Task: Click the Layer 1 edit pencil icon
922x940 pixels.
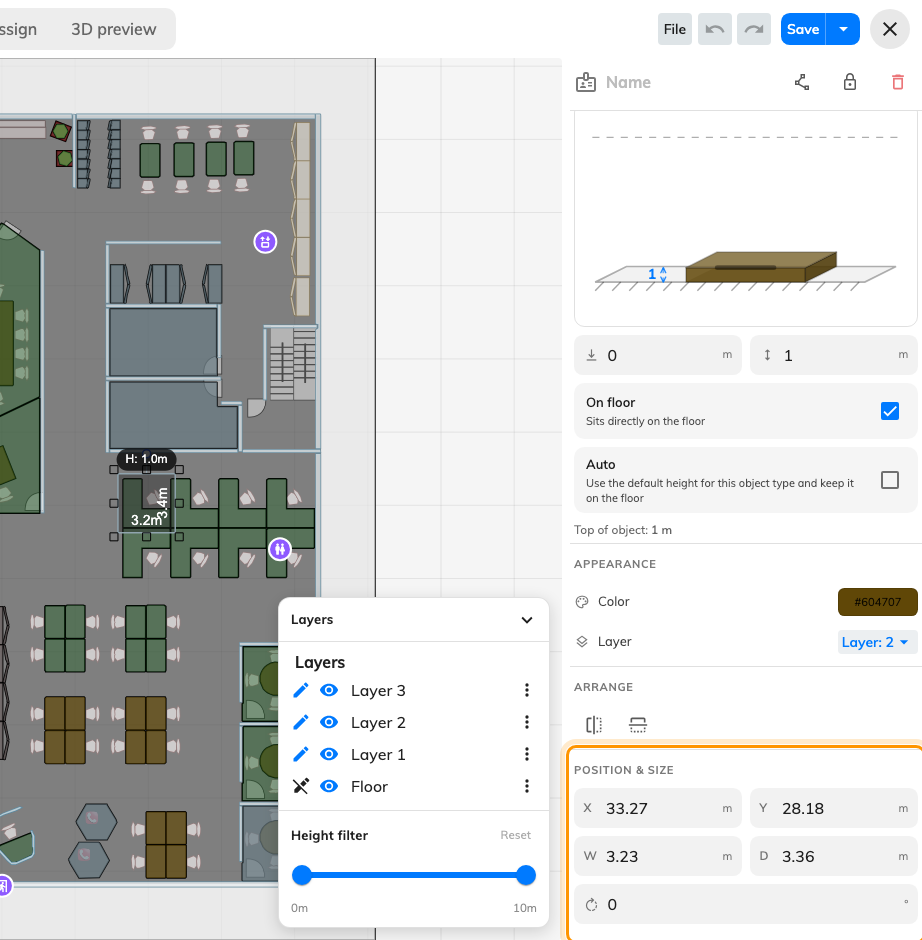Action: click(301, 754)
